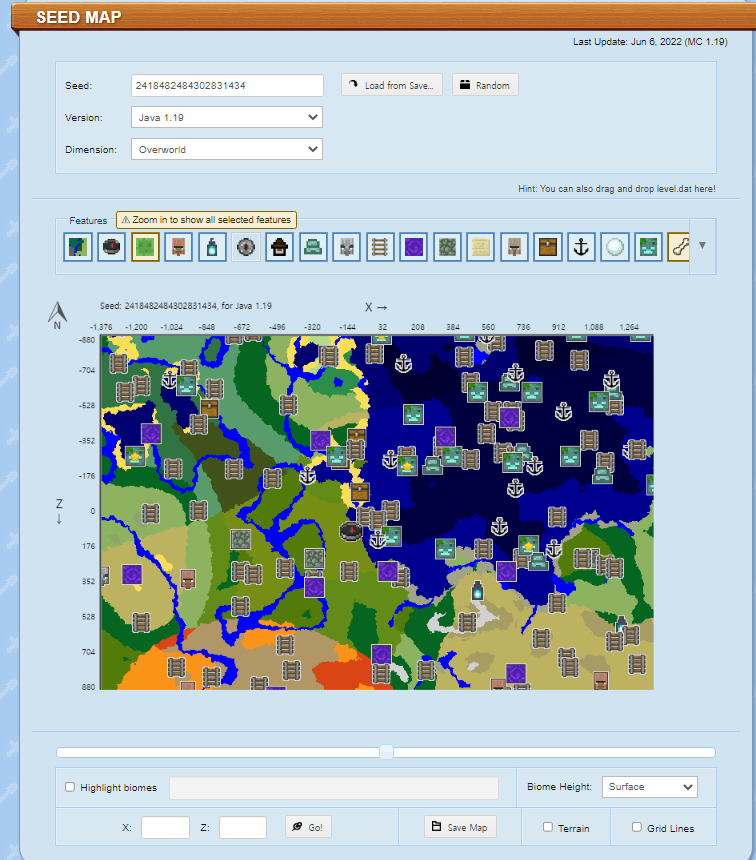Toggle the Ocean Ruins drowned-face feature icon
756x860 pixels.
(x=648, y=247)
